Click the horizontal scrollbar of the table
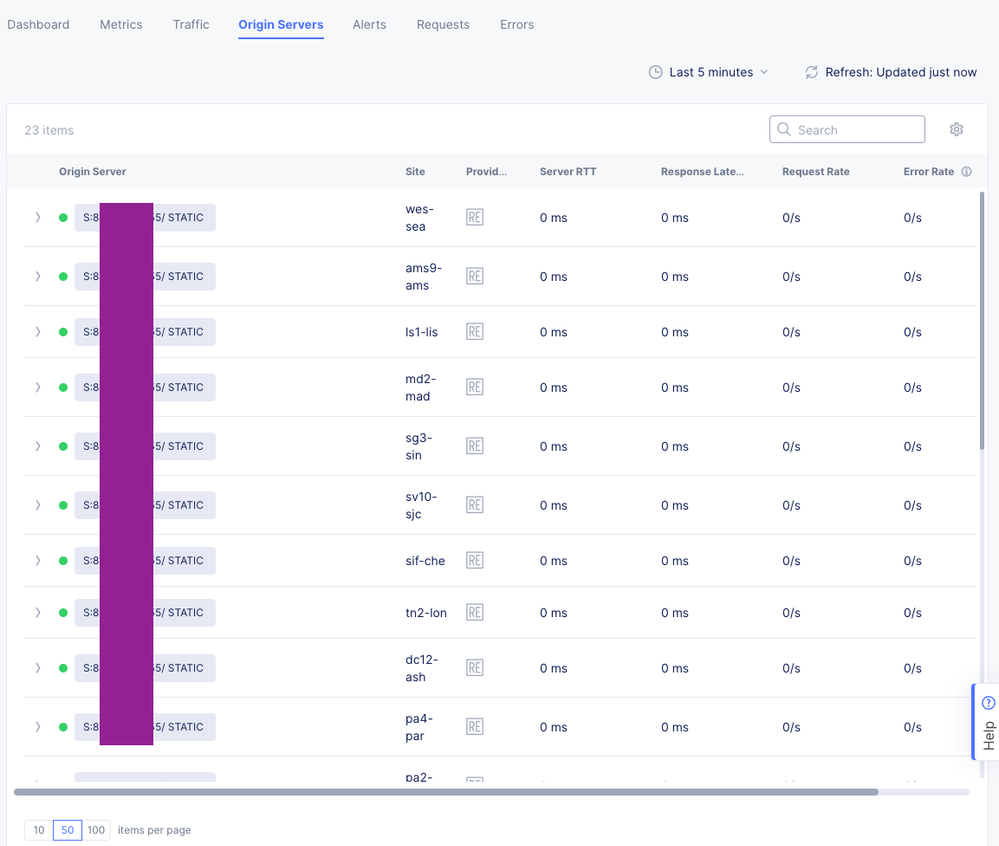Viewport: 999px width, 846px height. pyautogui.click(x=446, y=792)
